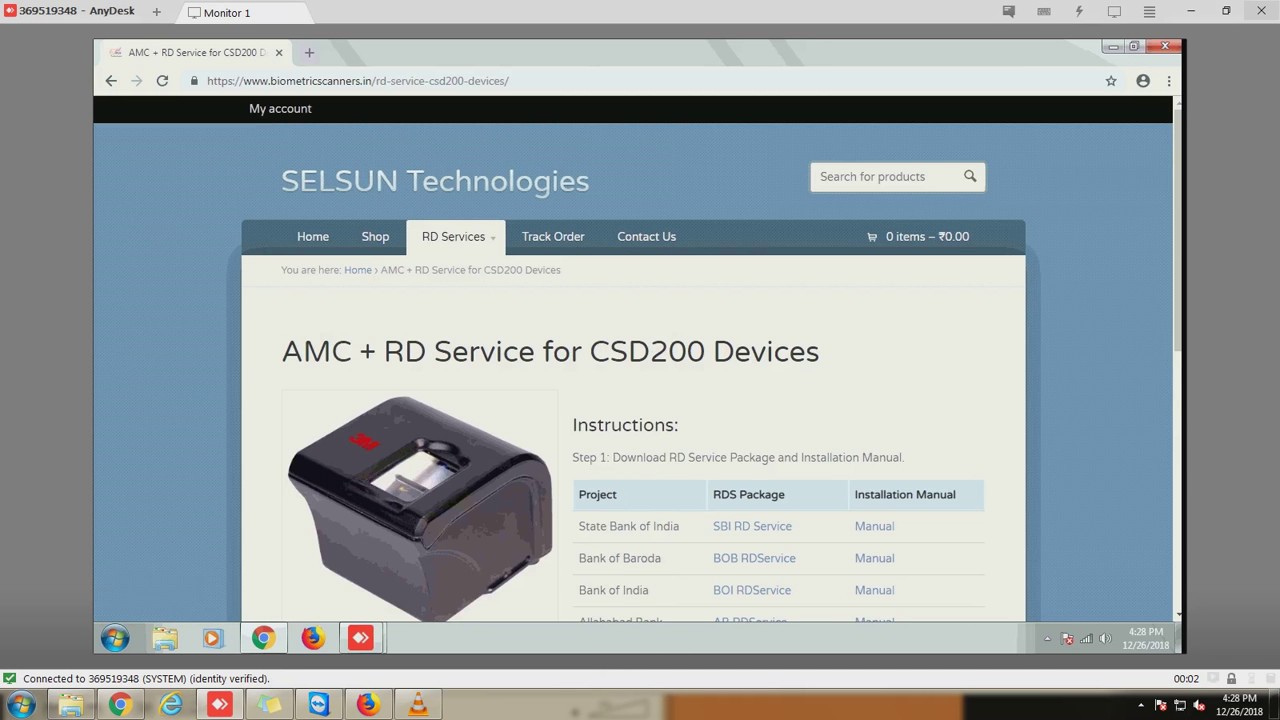Open the AnyDesk display settings monitor icon
The height and width of the screenshot is (720, 1280).
click(x=1114, y=12)
